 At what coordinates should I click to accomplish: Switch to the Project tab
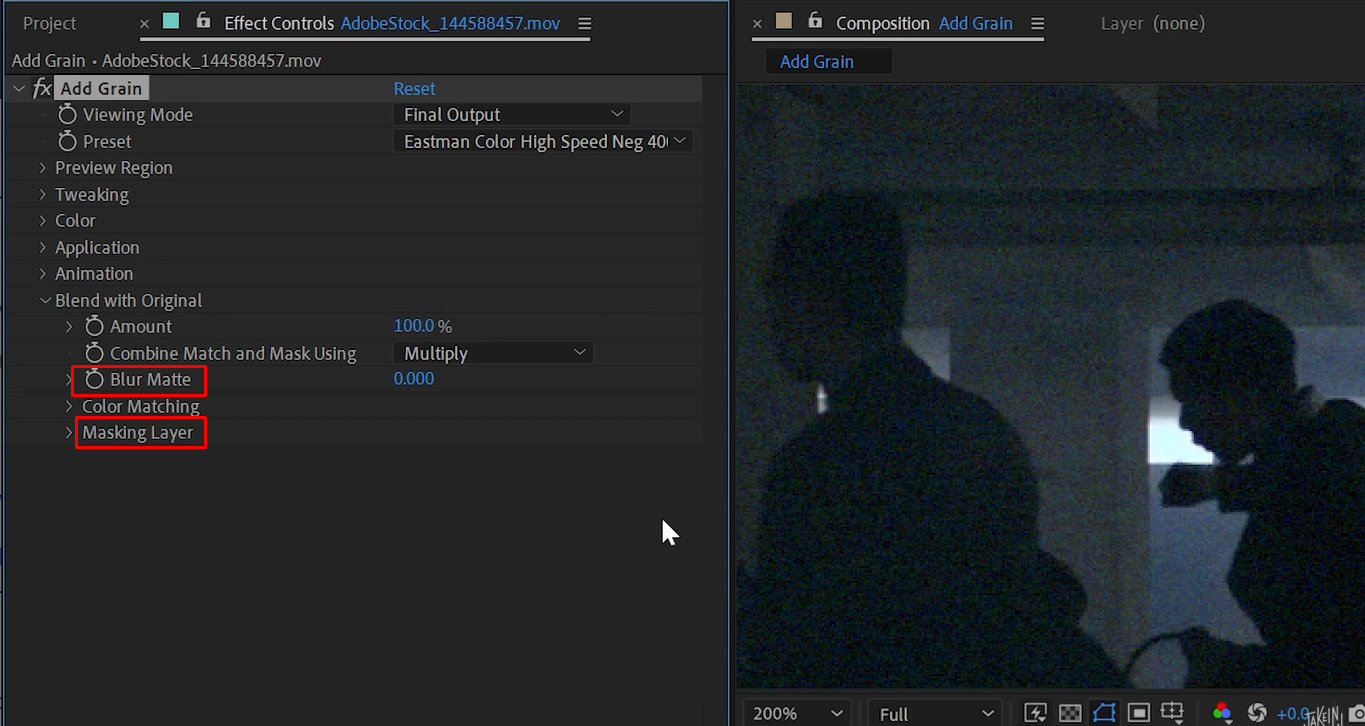click(51, 22)
